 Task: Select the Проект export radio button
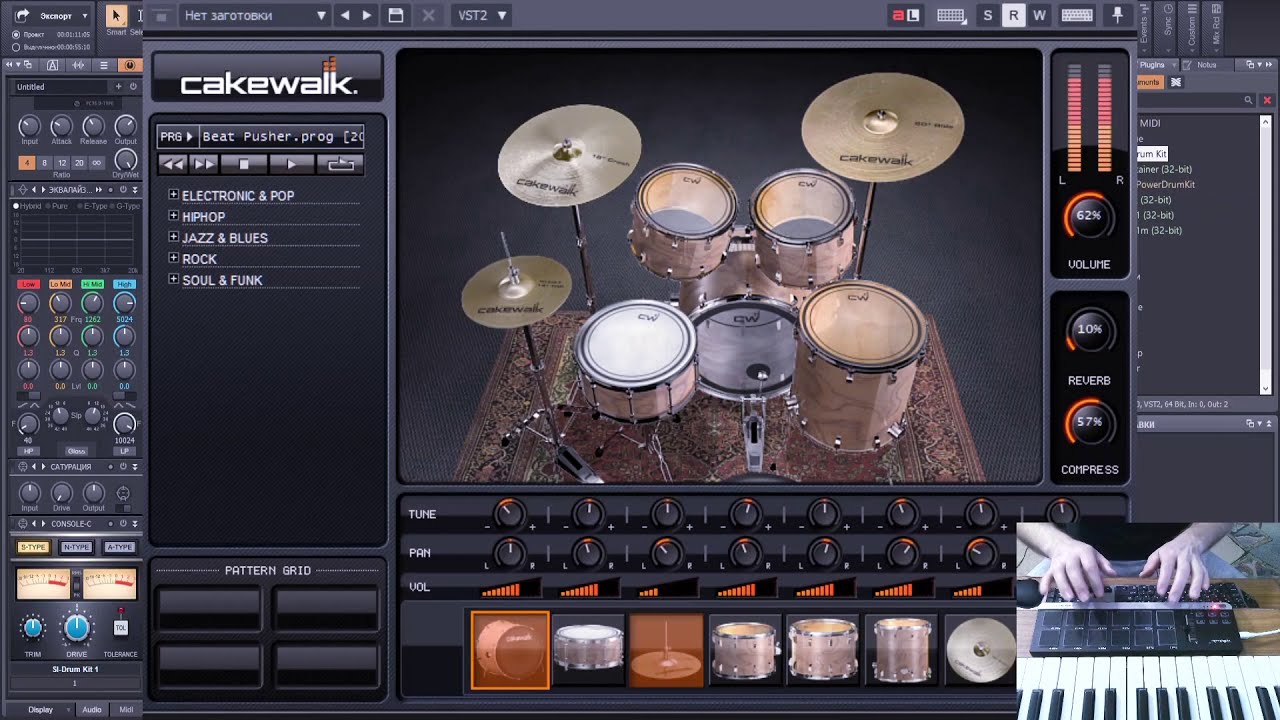pyautogui.click(x=16, y=34)
